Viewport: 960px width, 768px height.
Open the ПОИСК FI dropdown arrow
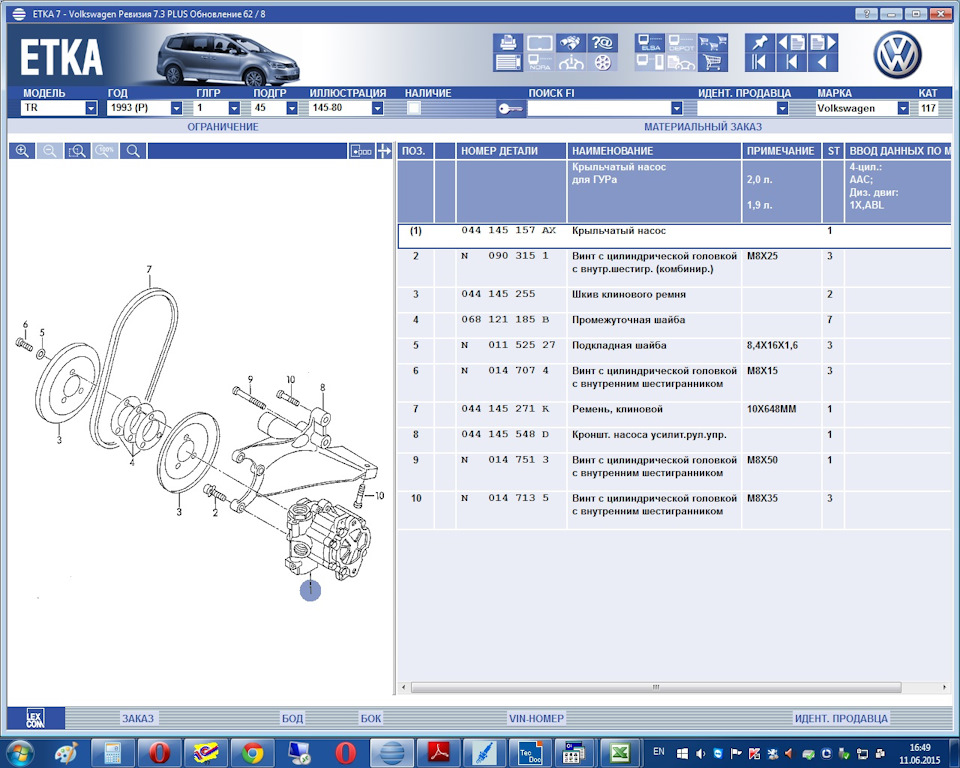point(677,108)
